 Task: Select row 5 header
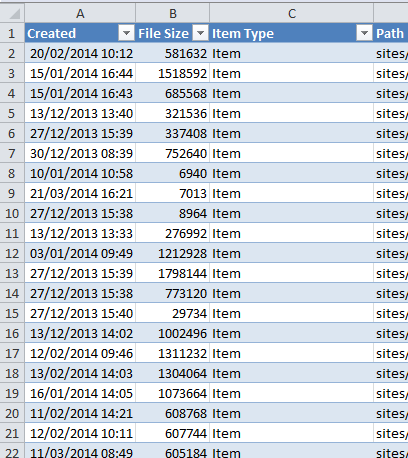point(12,113)
